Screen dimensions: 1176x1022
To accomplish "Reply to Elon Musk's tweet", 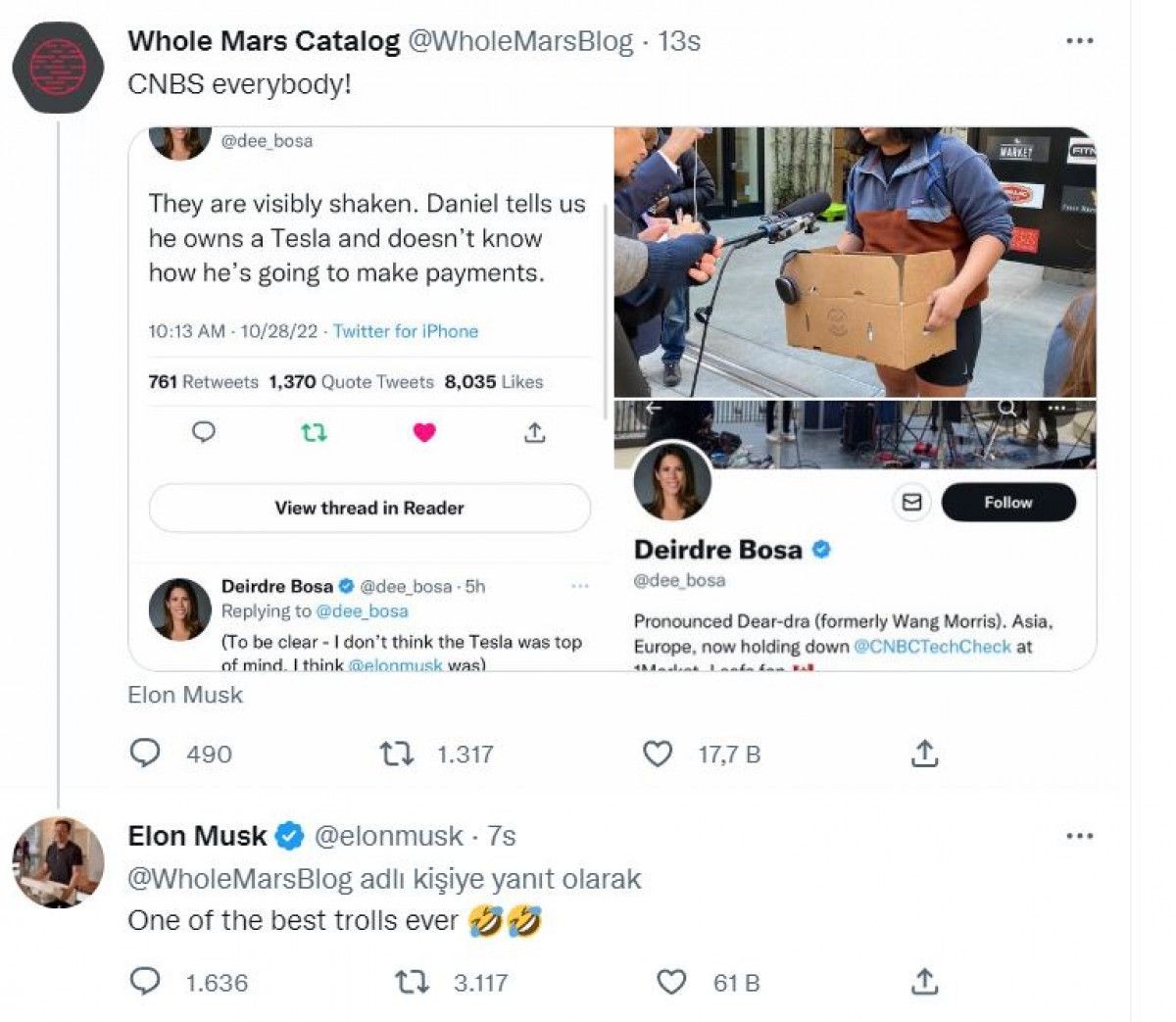I will 145,982.
